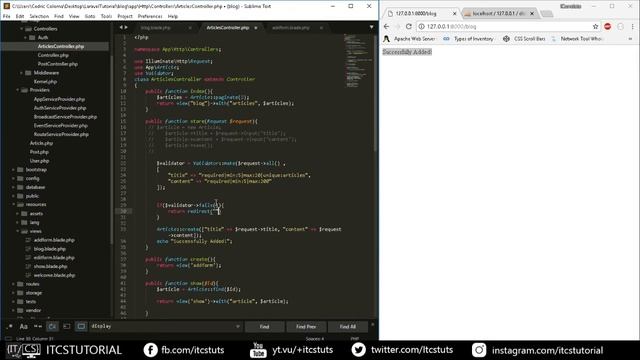Toggle wrap search option in find bar

[x=52, y=327]
